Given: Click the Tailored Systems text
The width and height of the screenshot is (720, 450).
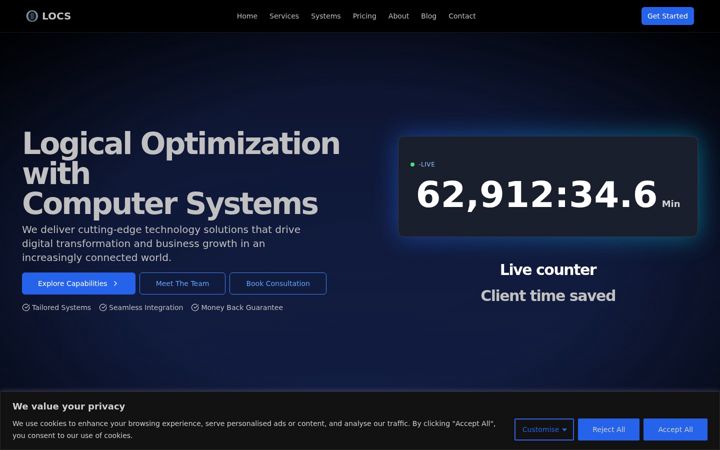Looking at the screenshot, I should pos(62,308).
